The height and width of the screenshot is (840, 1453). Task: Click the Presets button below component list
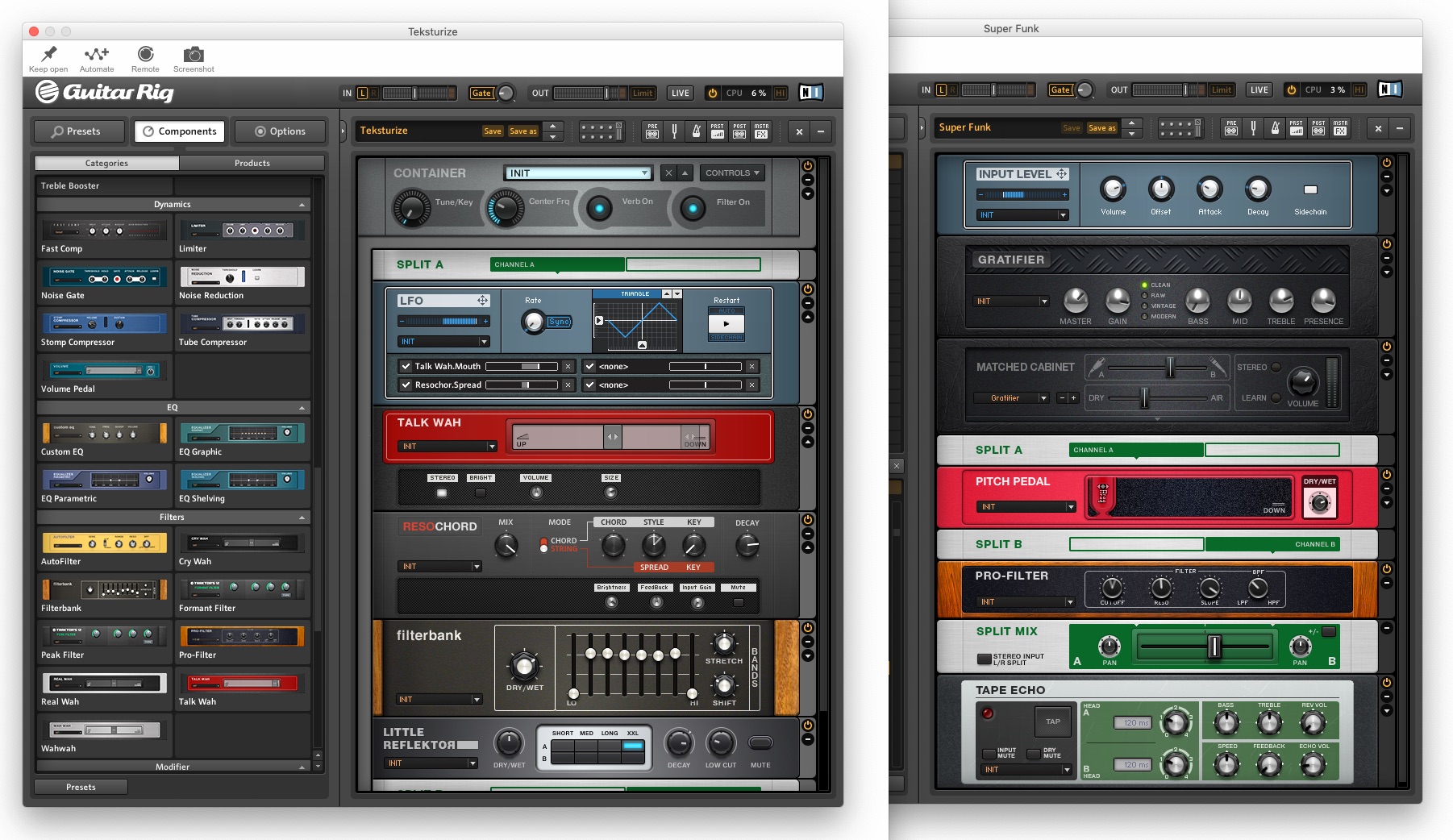coord(81,787)
